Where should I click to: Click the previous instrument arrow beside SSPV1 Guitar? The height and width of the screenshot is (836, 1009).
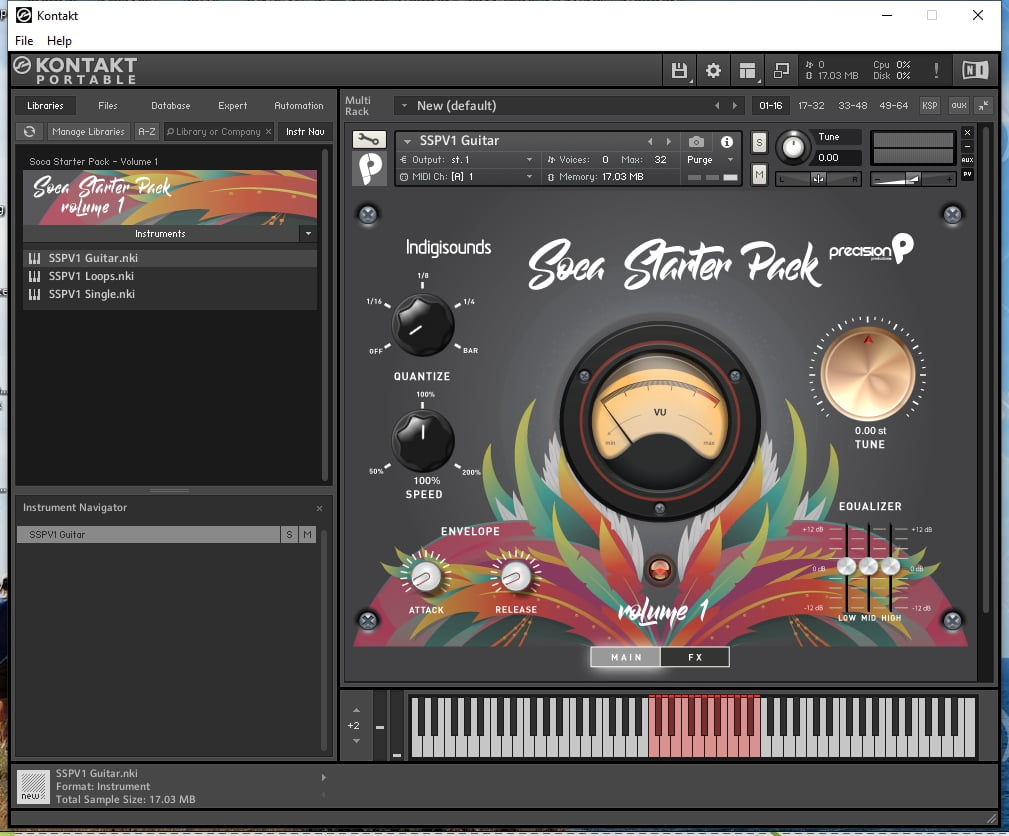click(650, 142)
